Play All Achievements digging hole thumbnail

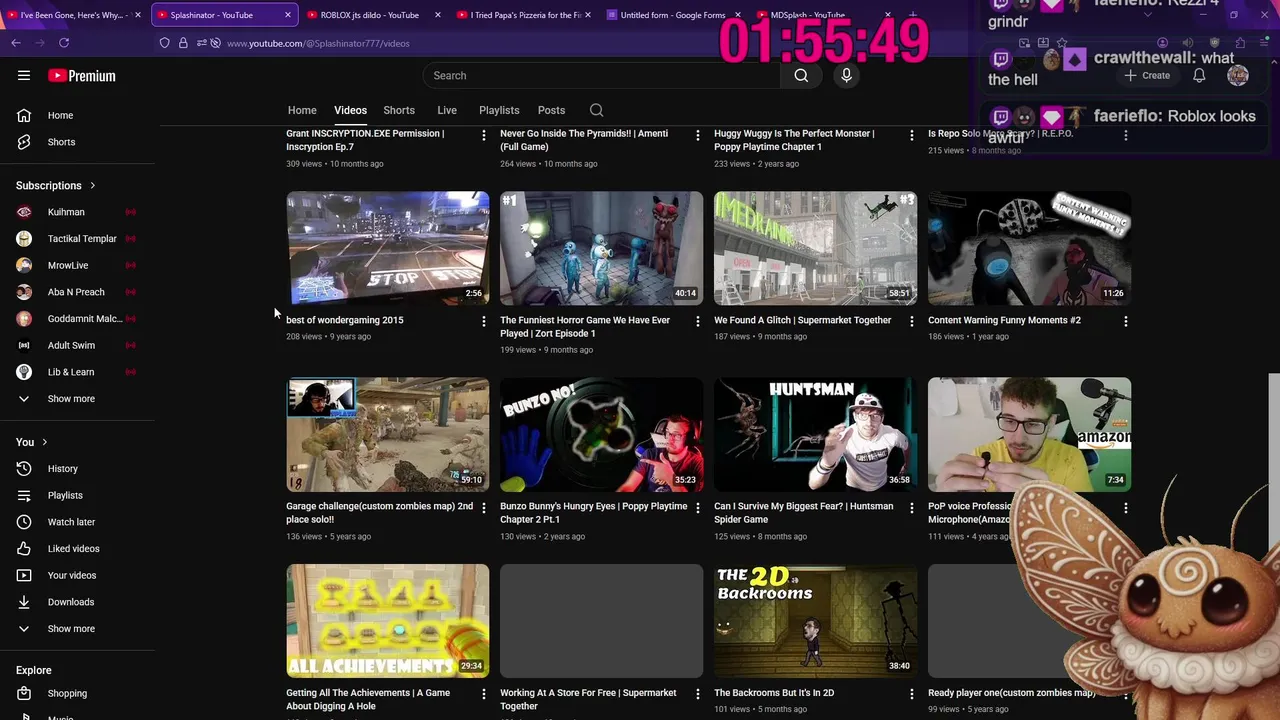point(388,620)
